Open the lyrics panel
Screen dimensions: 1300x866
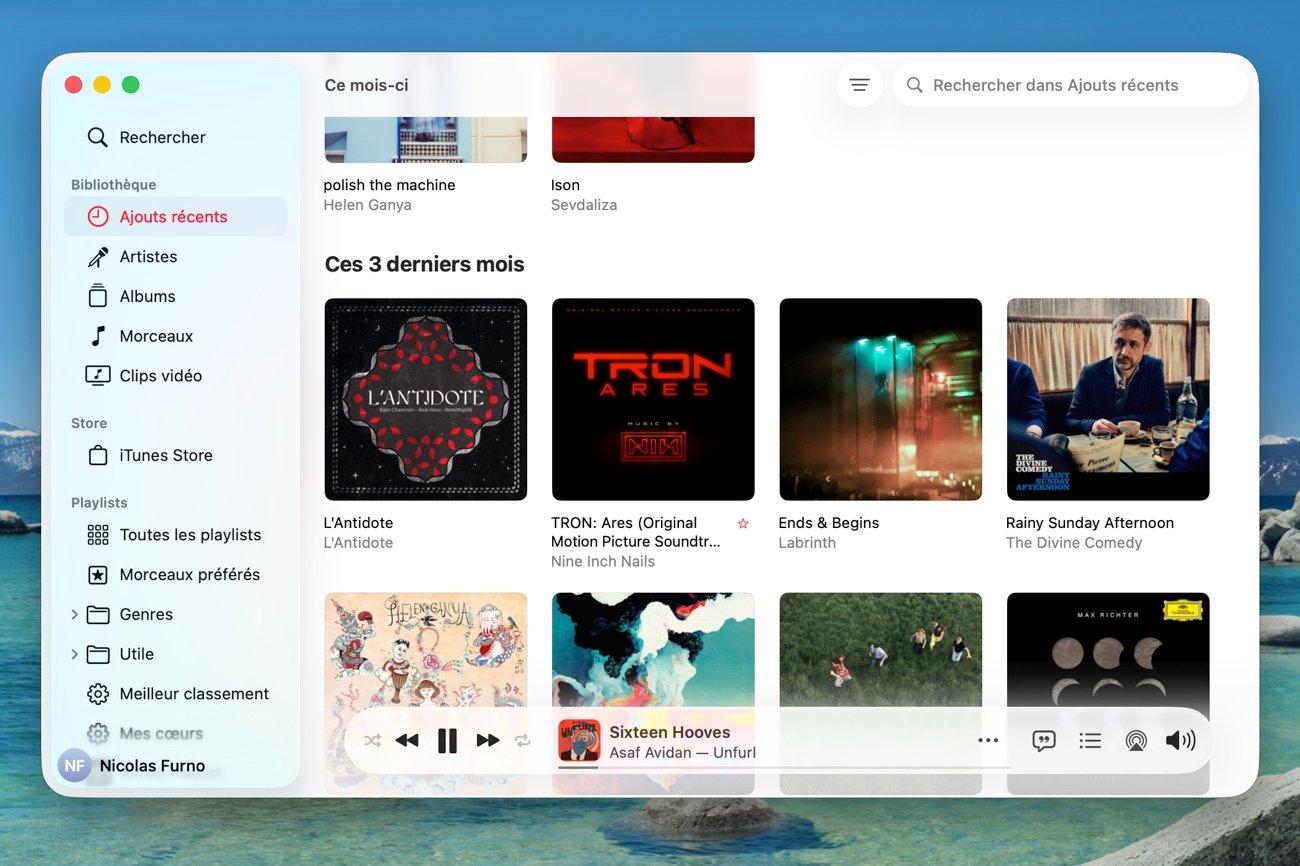1043,741
